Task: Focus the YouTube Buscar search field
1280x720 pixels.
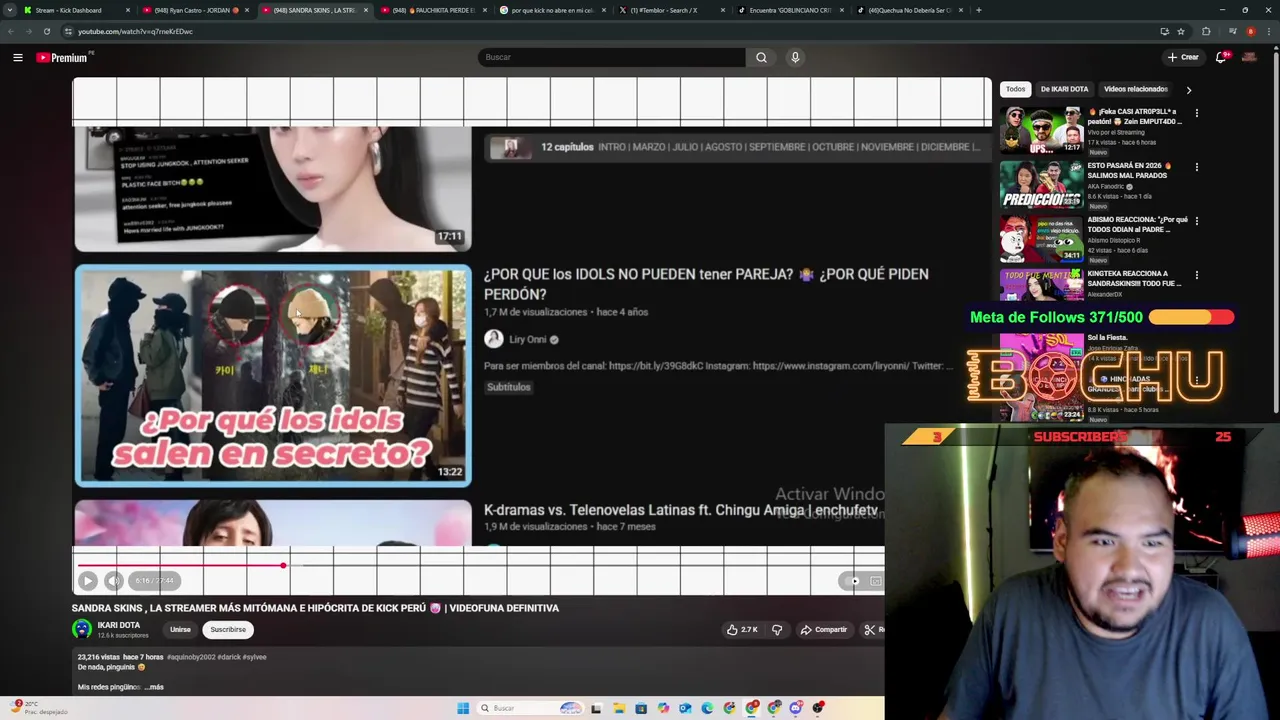Action: click(x=611, y=57)
